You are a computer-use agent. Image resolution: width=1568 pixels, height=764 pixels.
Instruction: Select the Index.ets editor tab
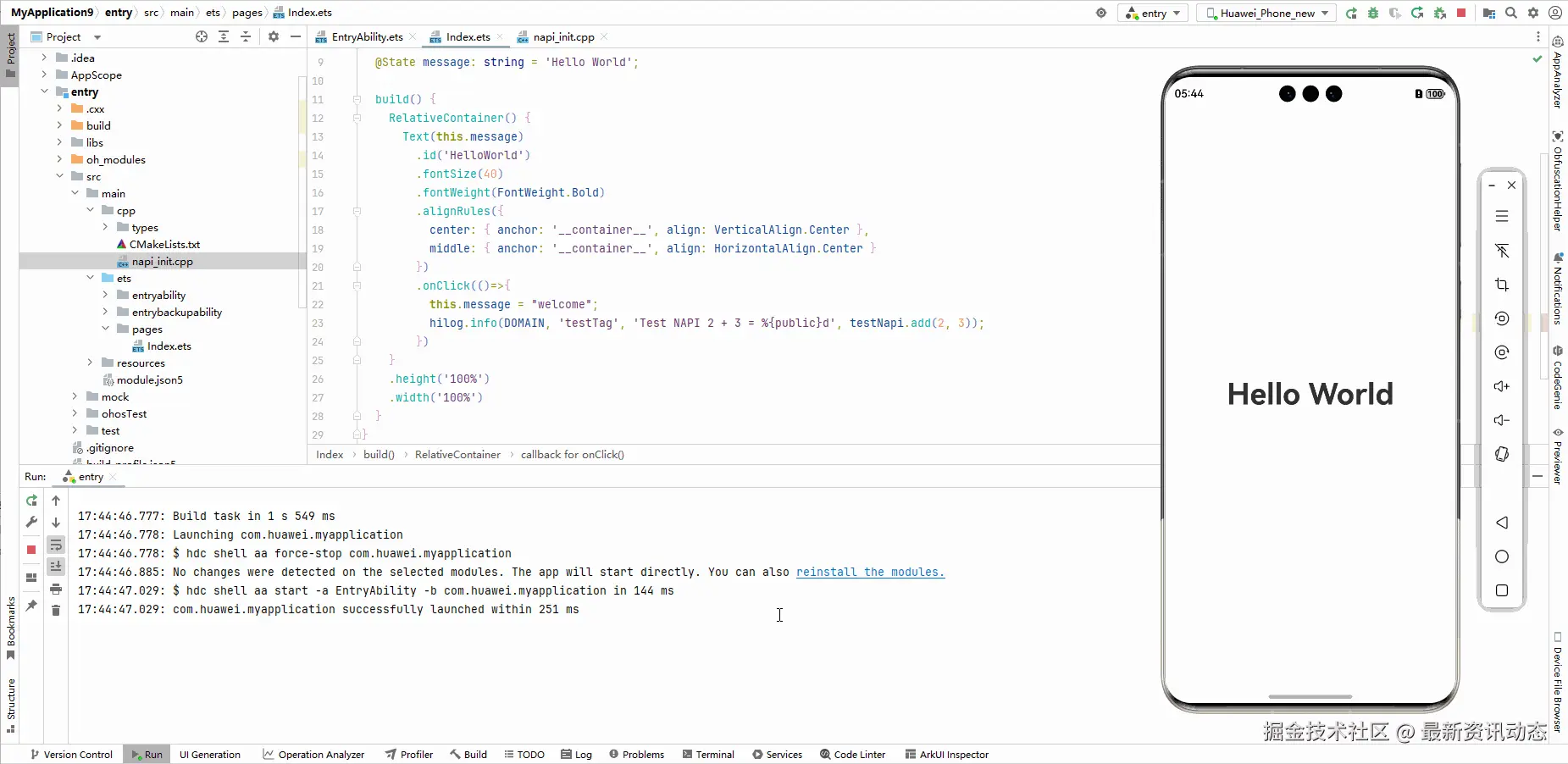[x=466, y=36]
